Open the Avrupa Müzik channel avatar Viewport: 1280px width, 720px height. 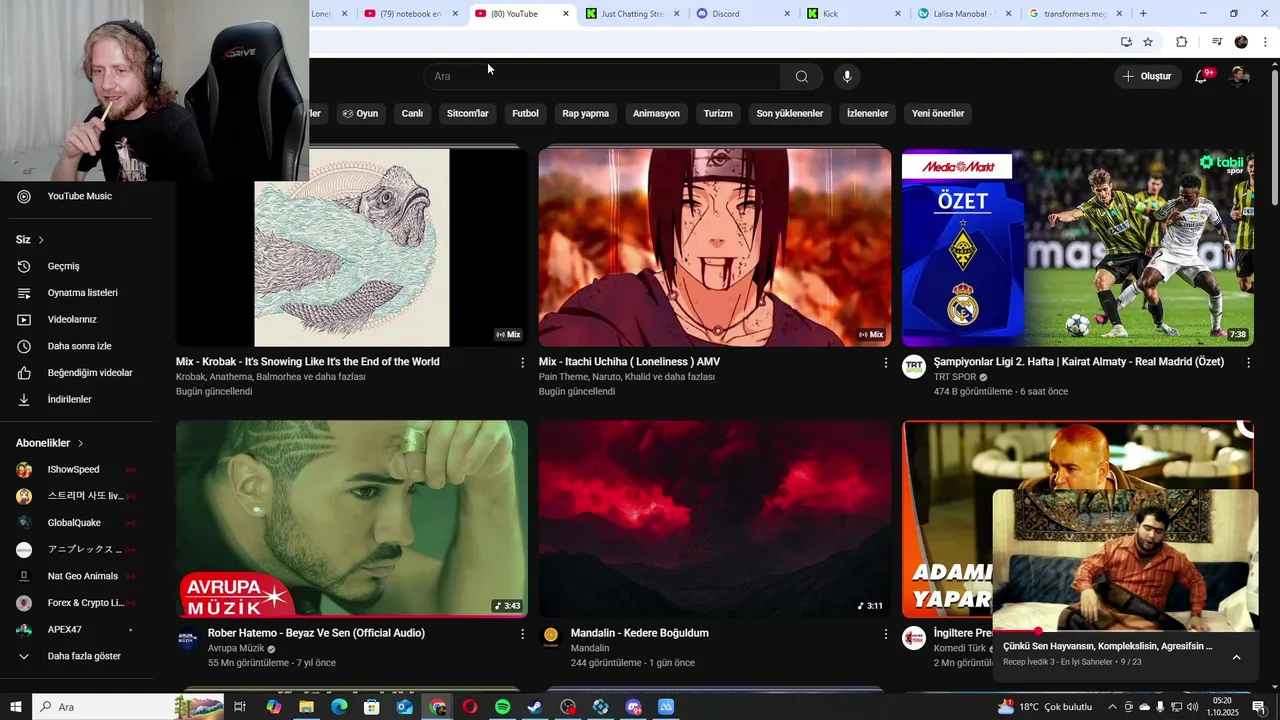point(187,638)
